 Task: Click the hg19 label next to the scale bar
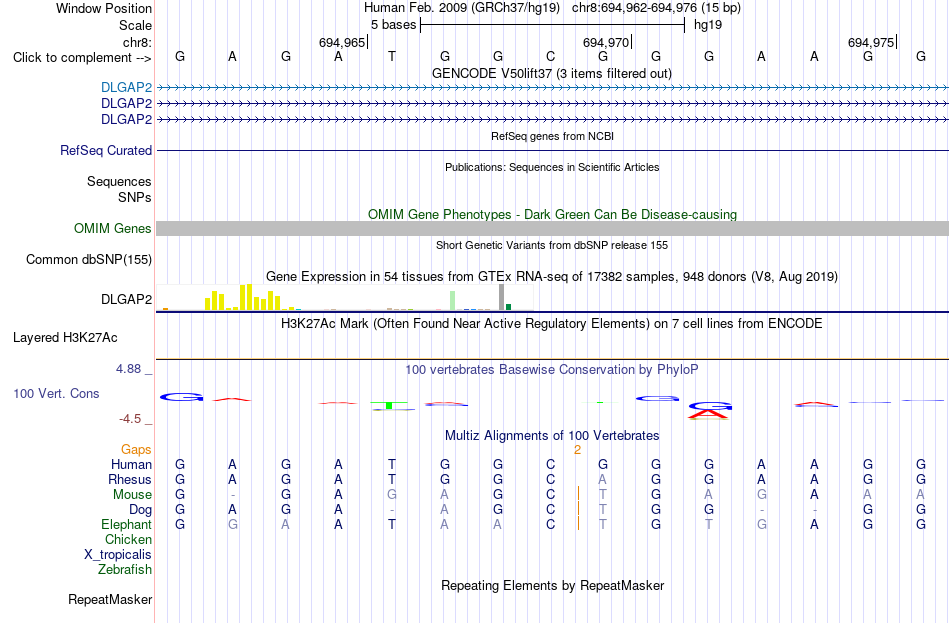coord(708,25)
